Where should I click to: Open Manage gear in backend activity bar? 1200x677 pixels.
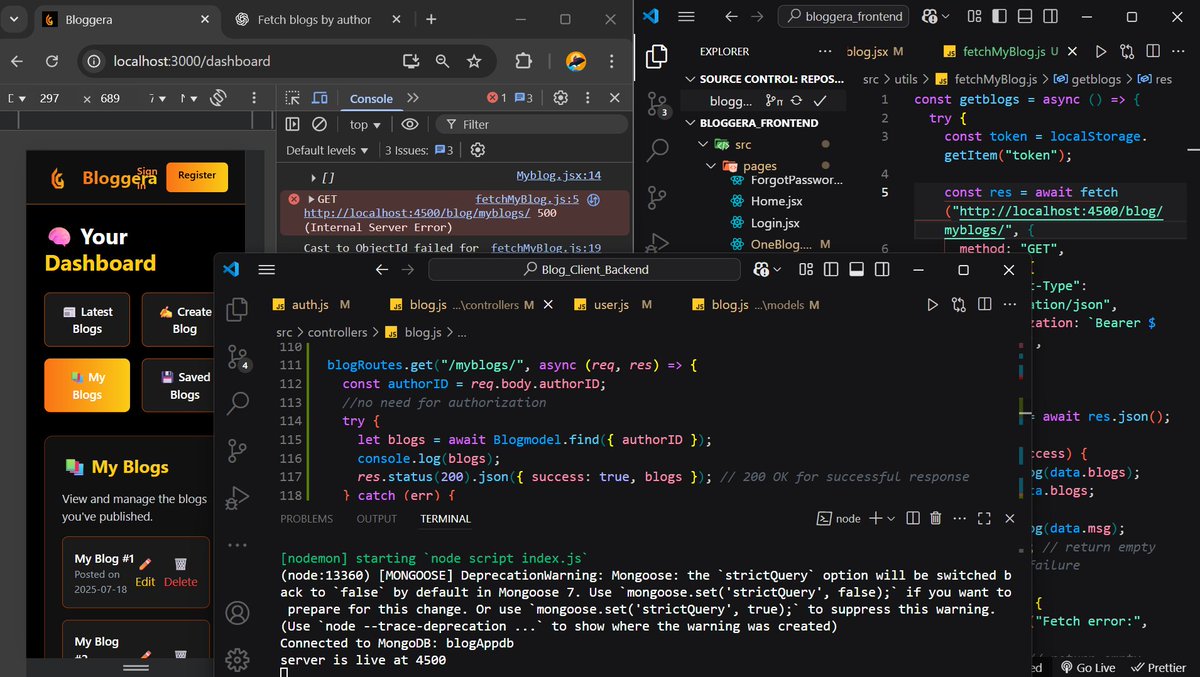tap(237, 659)
